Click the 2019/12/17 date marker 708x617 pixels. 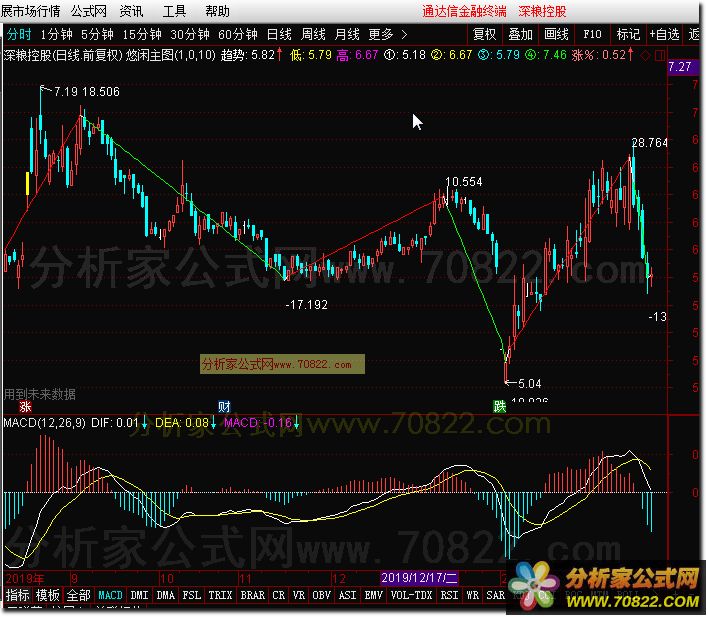[418, 578]
